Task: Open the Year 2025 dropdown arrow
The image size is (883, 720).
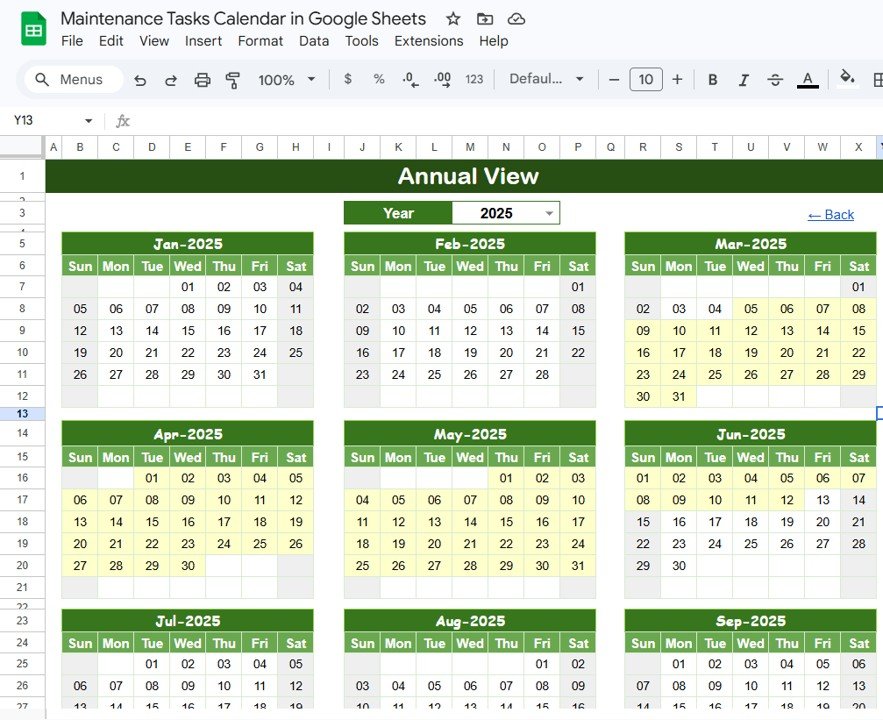Action: click(548, 213)
